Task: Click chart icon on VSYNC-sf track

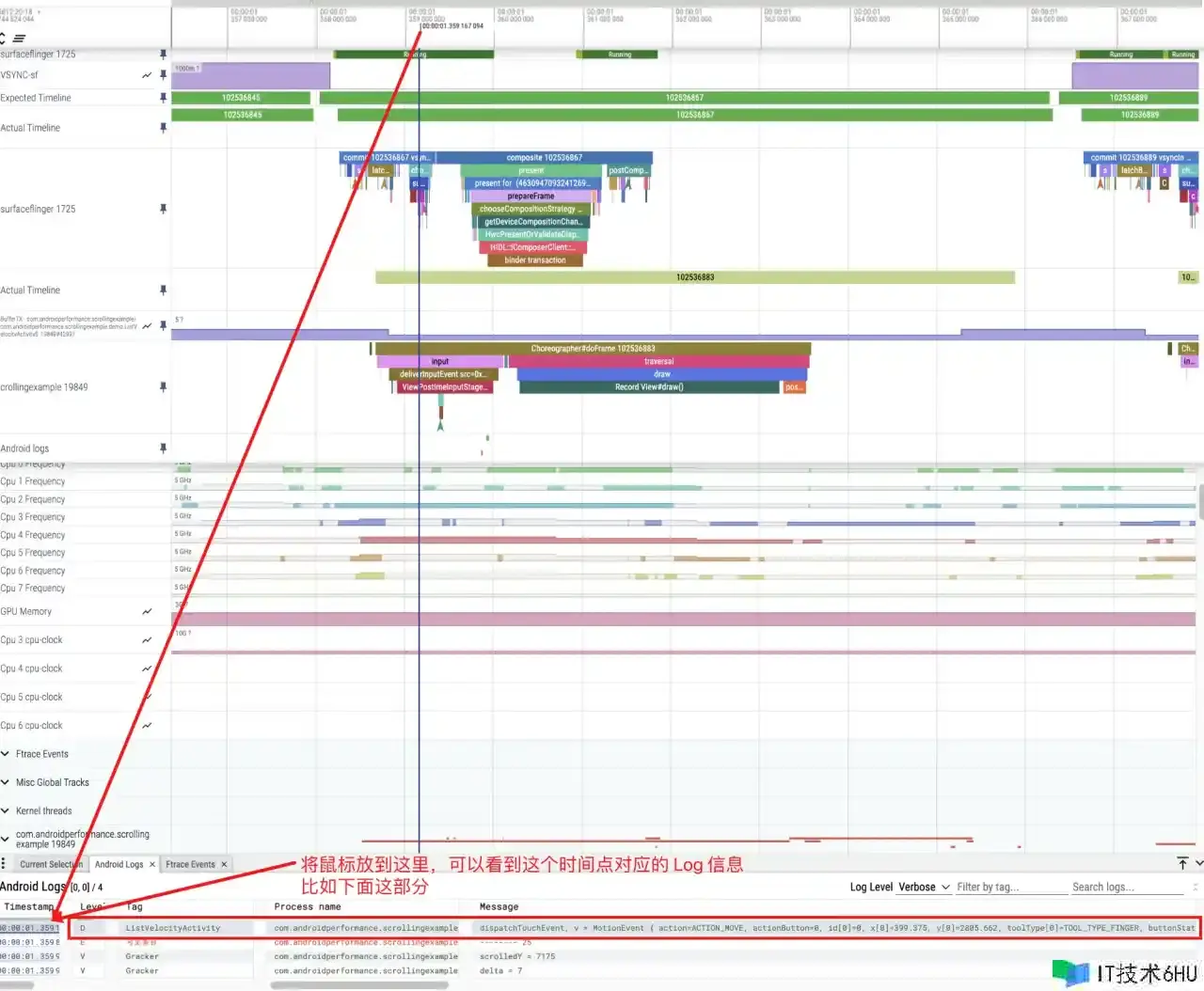Action: [147, 75]
